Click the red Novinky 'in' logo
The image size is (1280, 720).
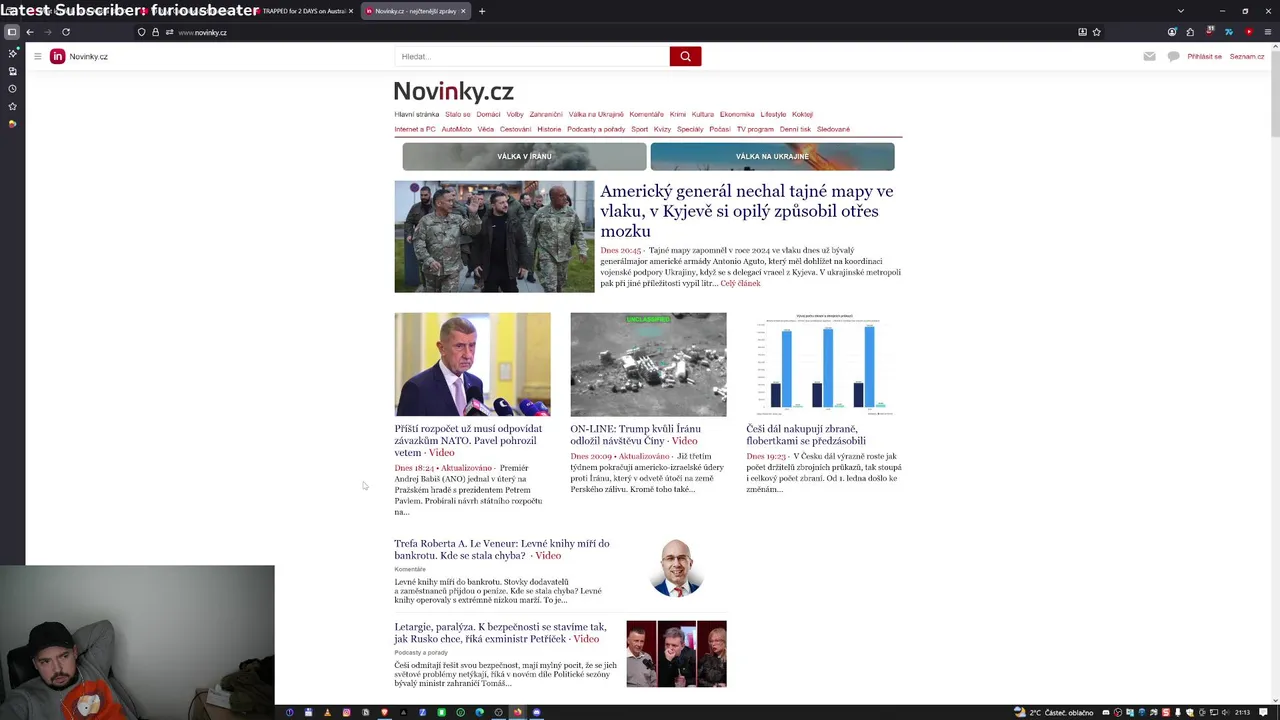(x=58, y=56)
